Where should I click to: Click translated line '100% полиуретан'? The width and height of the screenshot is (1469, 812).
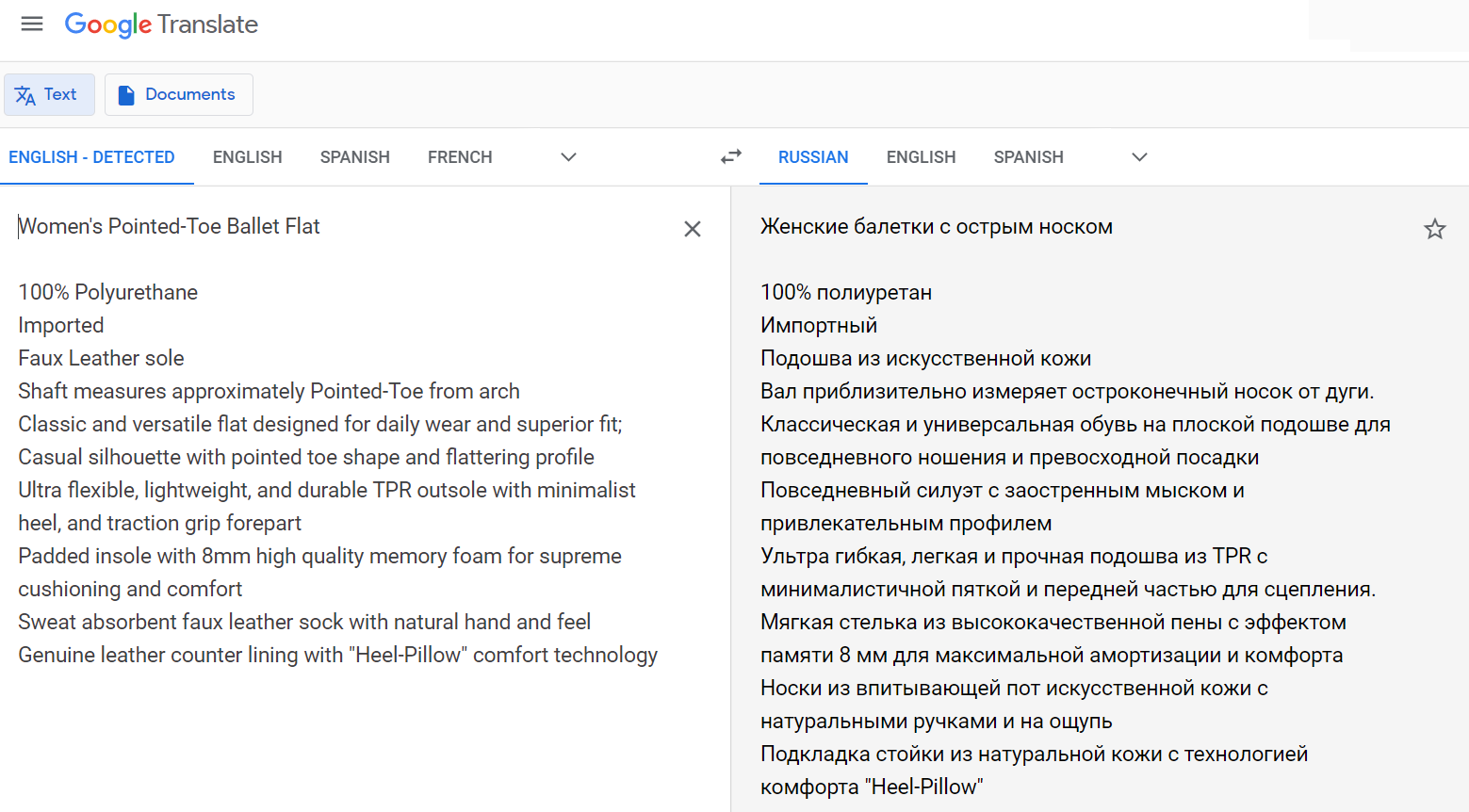coord(846,293)
